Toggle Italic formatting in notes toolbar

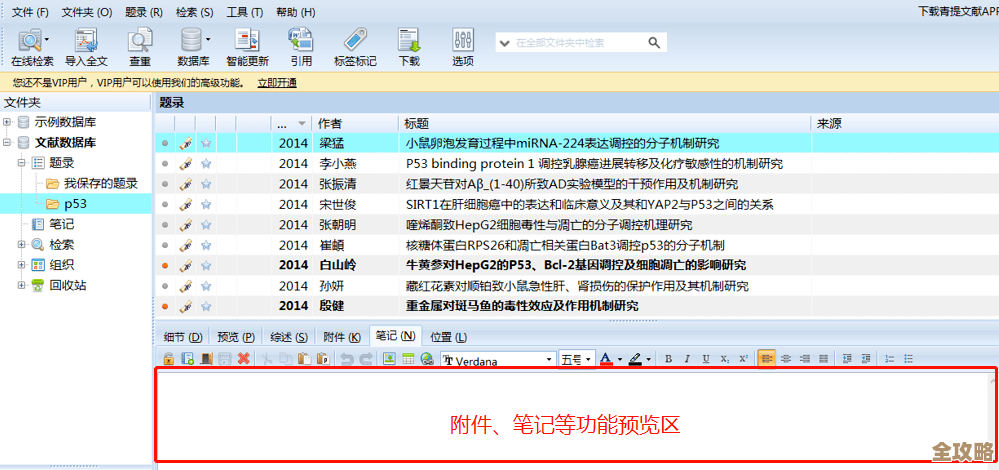point(687,359)
